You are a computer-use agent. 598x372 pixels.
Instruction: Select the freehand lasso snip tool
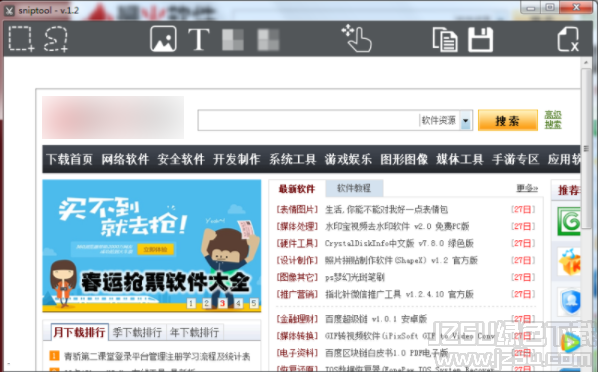pos(56,39)
